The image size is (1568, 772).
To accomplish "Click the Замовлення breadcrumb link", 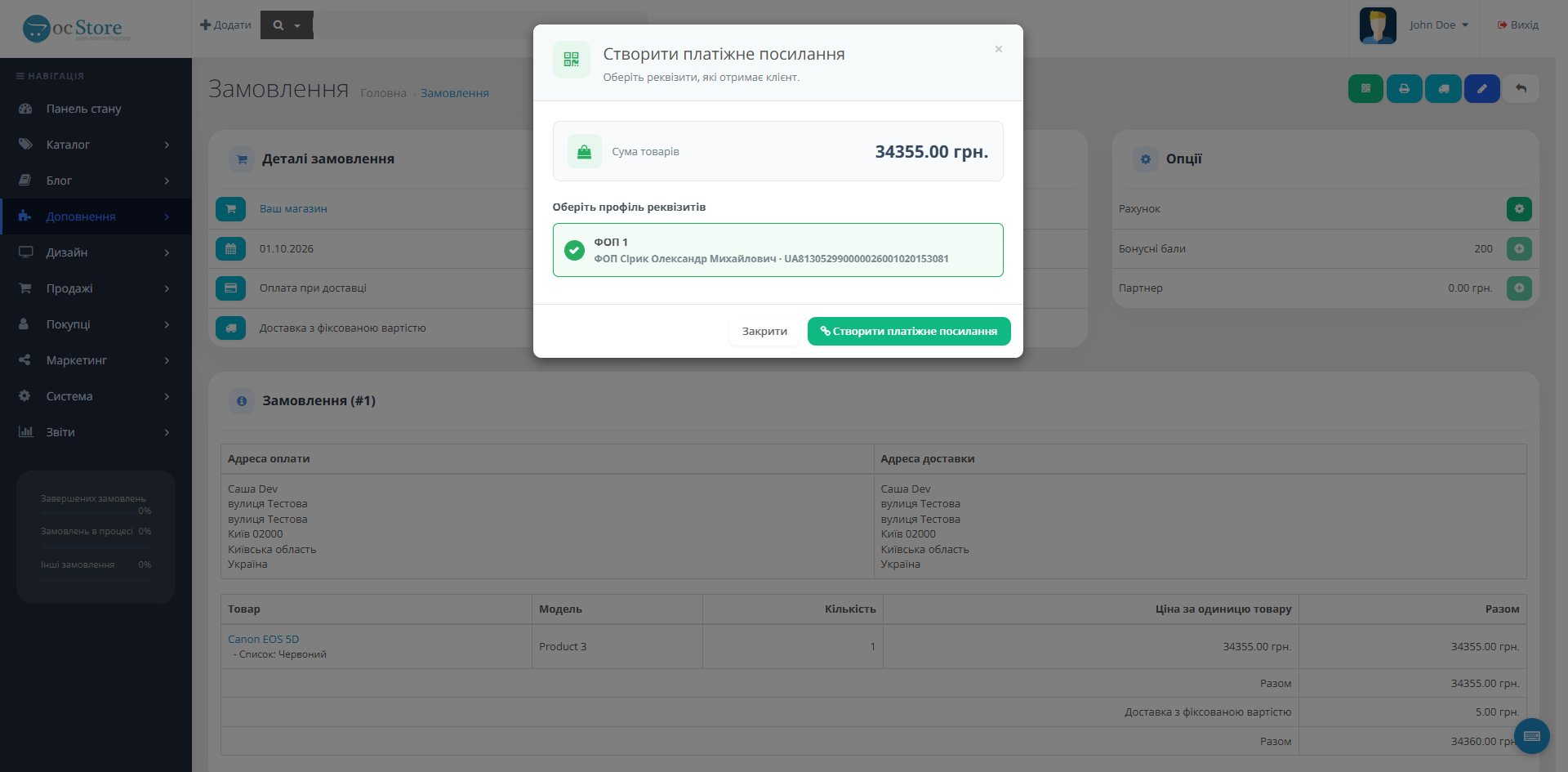I will coord(455,94).
